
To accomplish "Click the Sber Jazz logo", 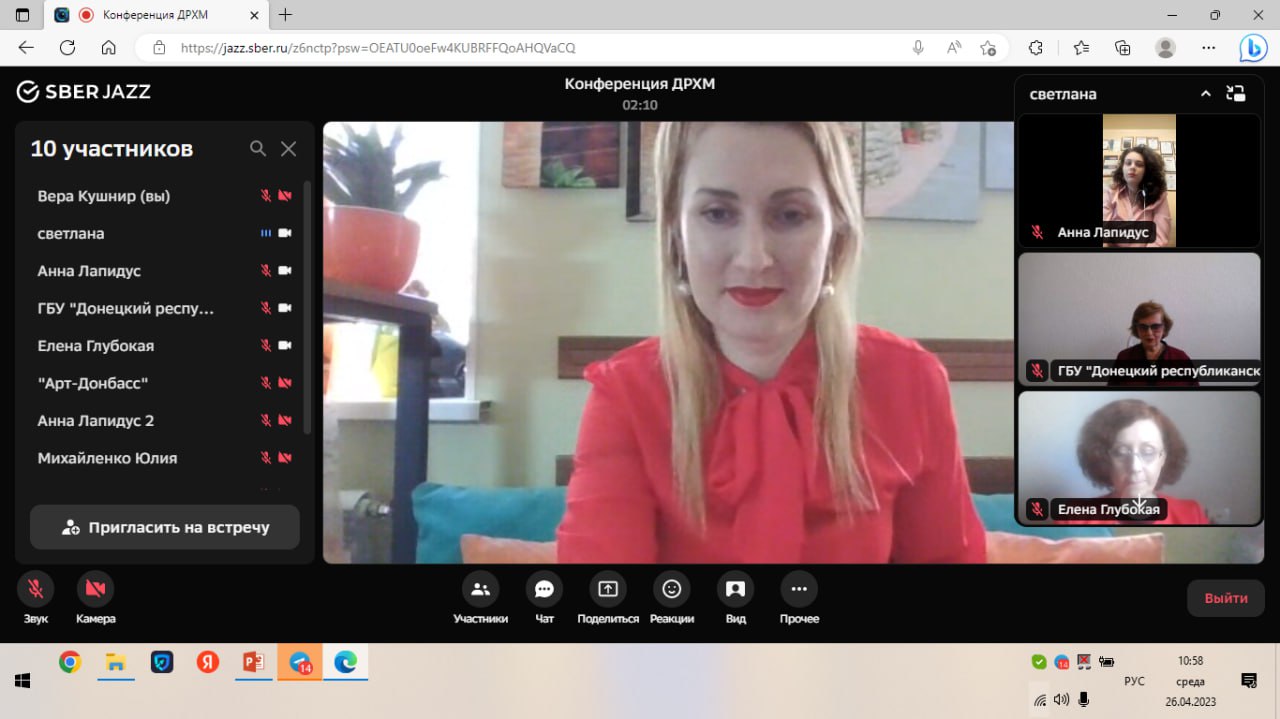I will coord(84,92).
